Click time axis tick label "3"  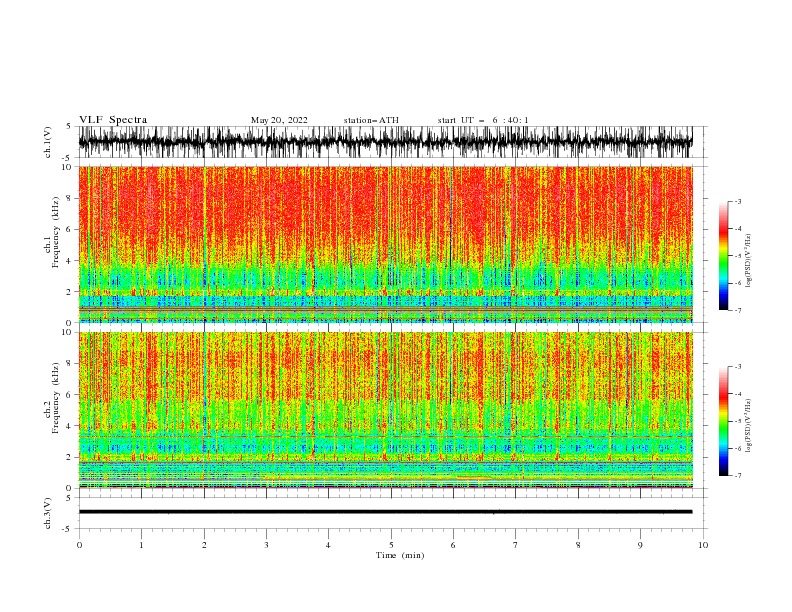click(266, 545)
